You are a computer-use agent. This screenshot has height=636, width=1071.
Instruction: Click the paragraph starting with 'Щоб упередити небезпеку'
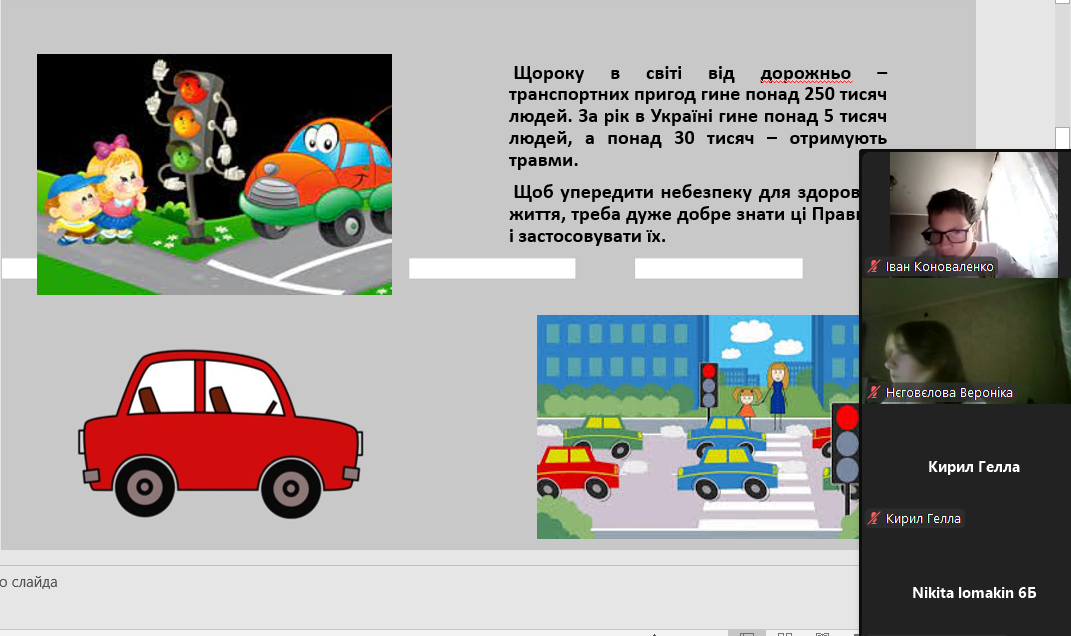tap(680, 214)
